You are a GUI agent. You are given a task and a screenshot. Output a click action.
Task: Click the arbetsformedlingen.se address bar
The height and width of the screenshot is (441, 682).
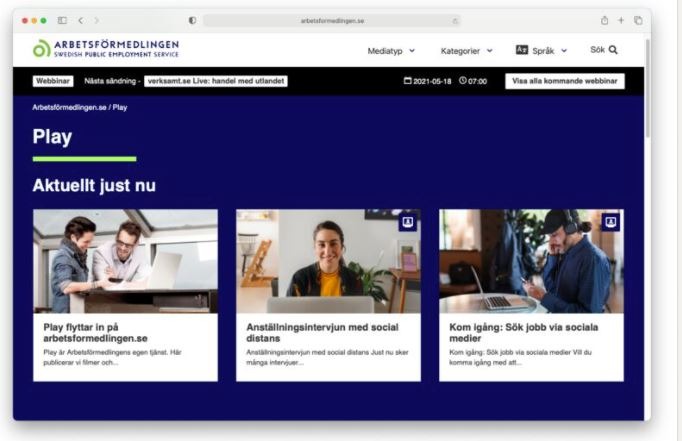327,20
